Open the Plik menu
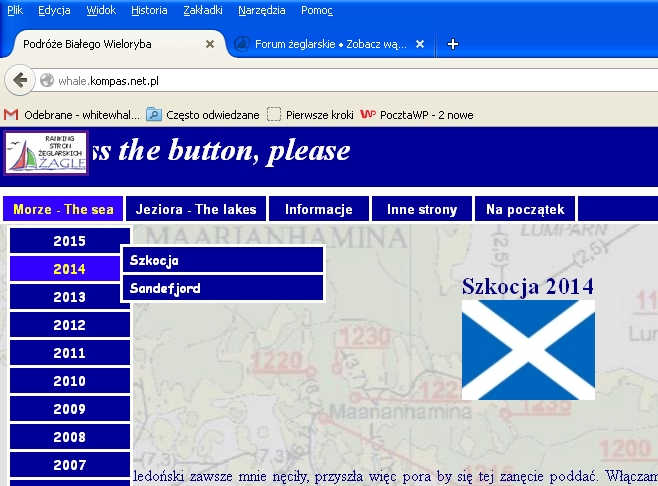Screen dimensions: 658x486 (15, 10)
